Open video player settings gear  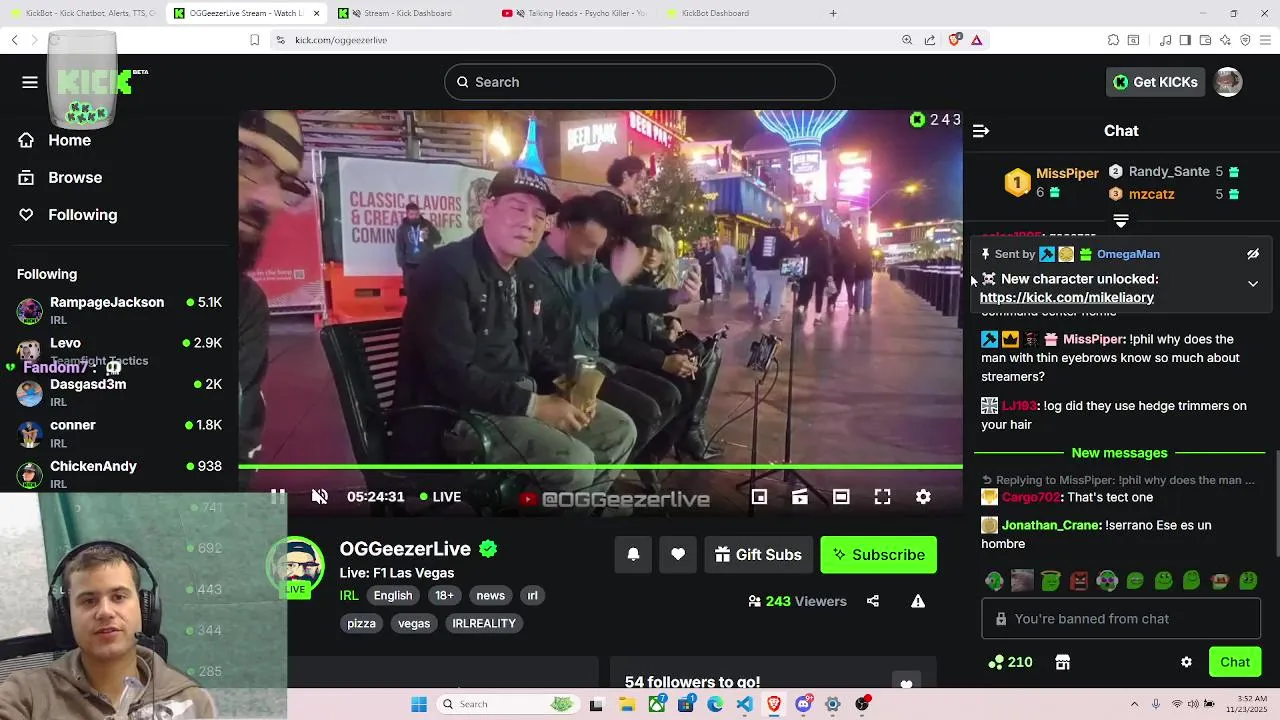pyautogui.click(x=923, y=496)
